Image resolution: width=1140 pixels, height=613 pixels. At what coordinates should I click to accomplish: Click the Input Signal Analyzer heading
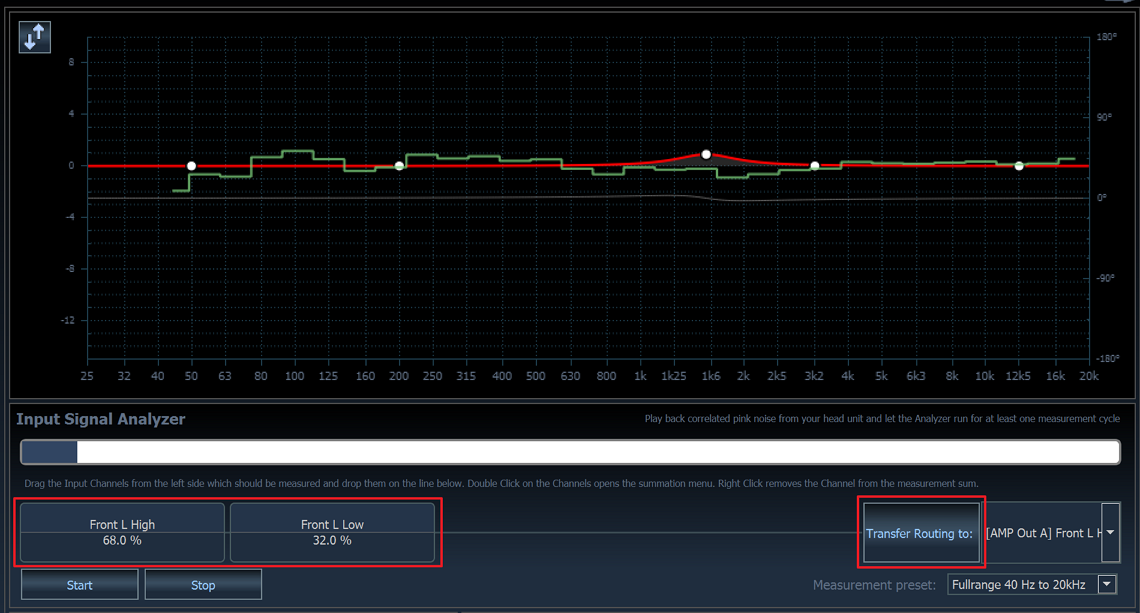[101, 419]
